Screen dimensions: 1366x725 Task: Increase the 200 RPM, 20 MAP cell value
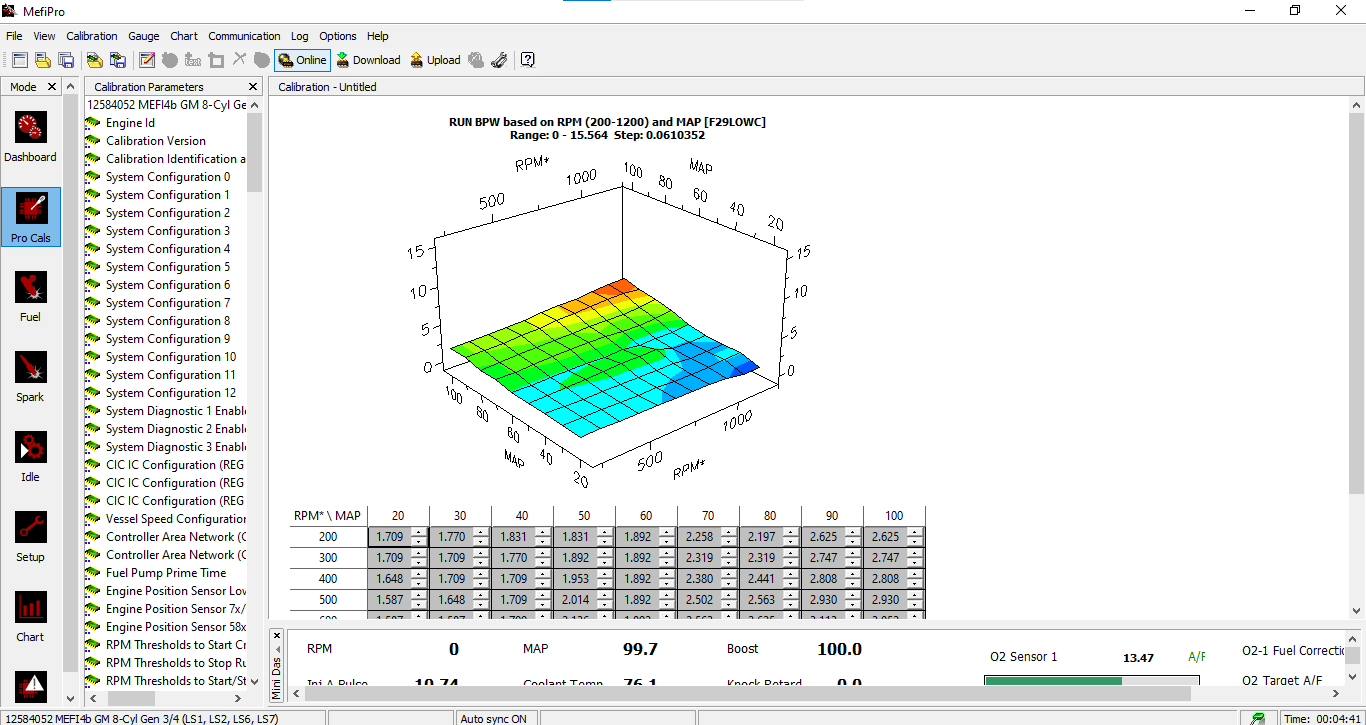[419, 532]
